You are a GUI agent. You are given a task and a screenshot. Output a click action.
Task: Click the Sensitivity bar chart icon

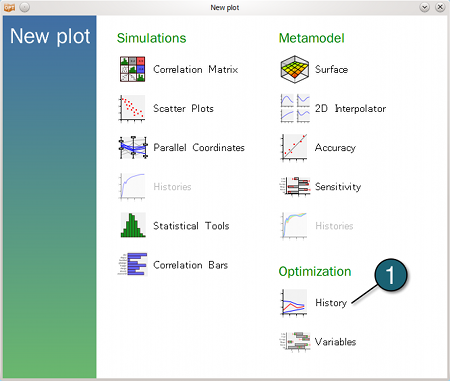pos(295,186)
